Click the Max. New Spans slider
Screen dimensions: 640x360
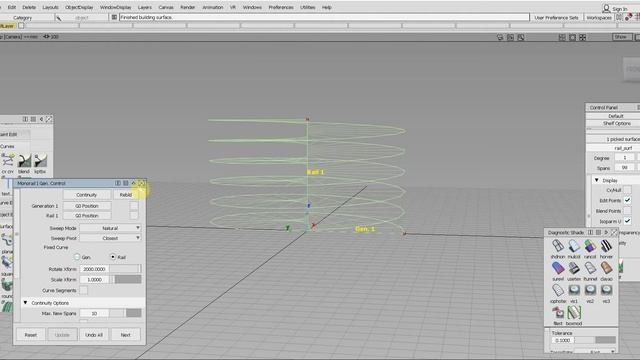coord(125,313)
